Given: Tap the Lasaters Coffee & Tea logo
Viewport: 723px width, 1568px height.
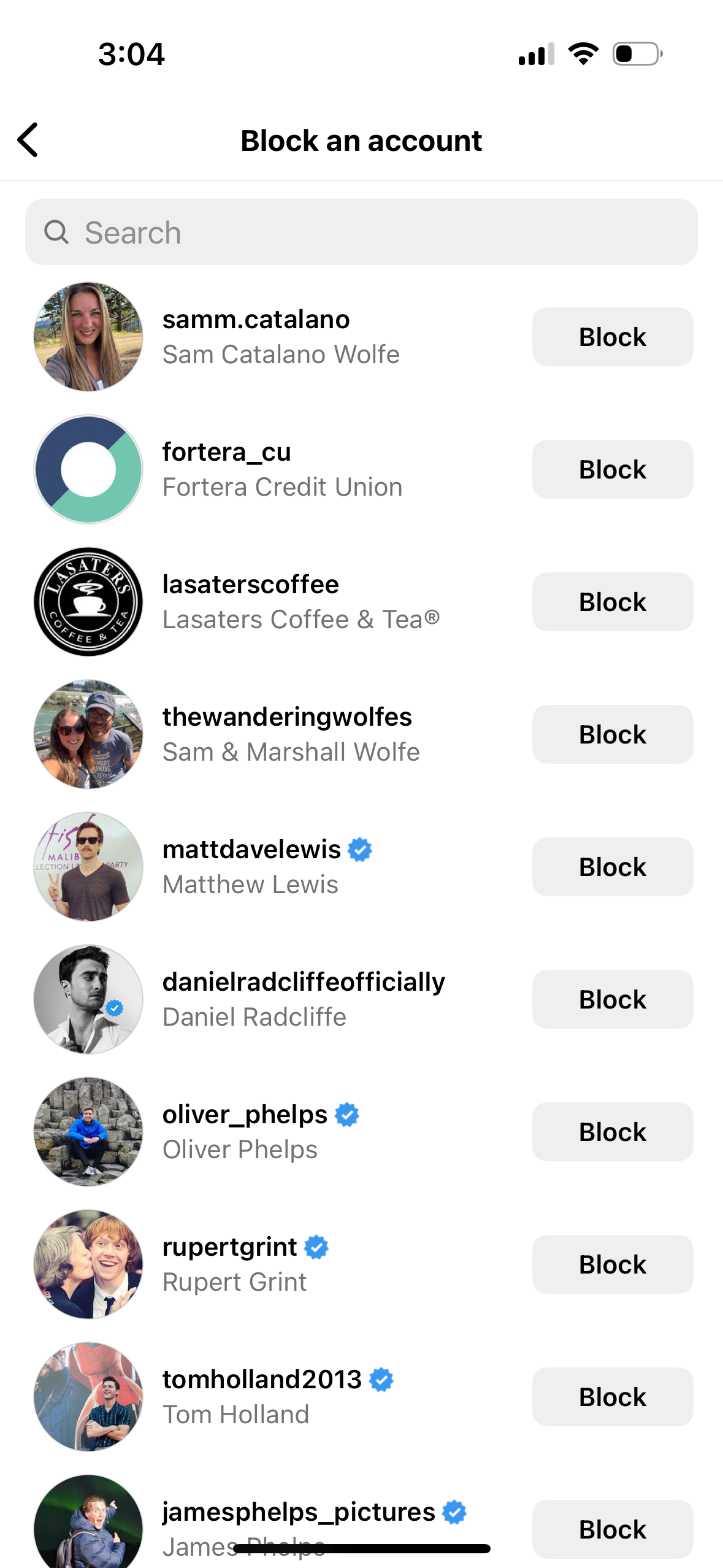Looking at the screenshot, I should [88, 602].
